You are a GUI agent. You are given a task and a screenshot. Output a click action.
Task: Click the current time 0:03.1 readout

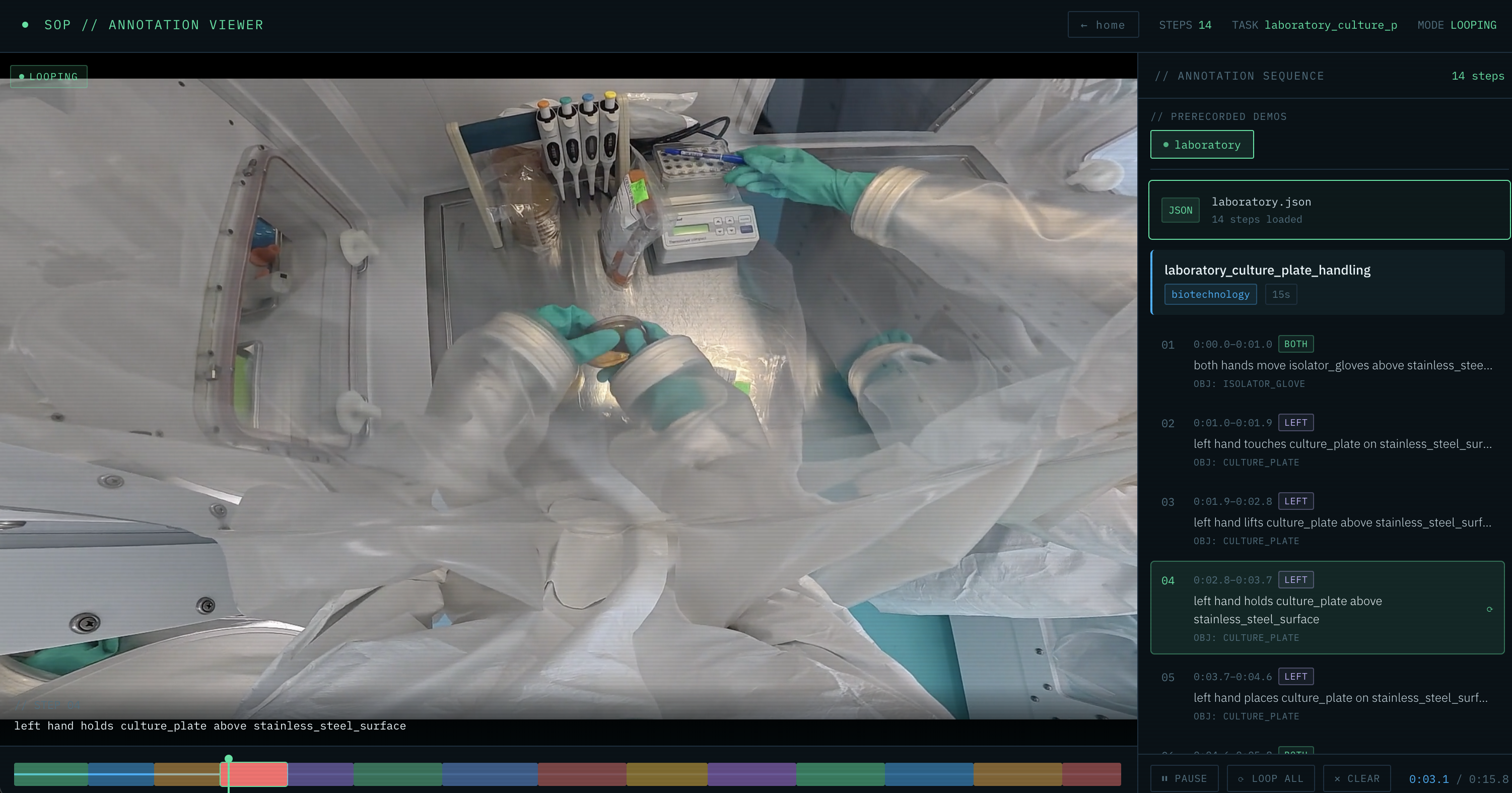tap(1429, 779)
